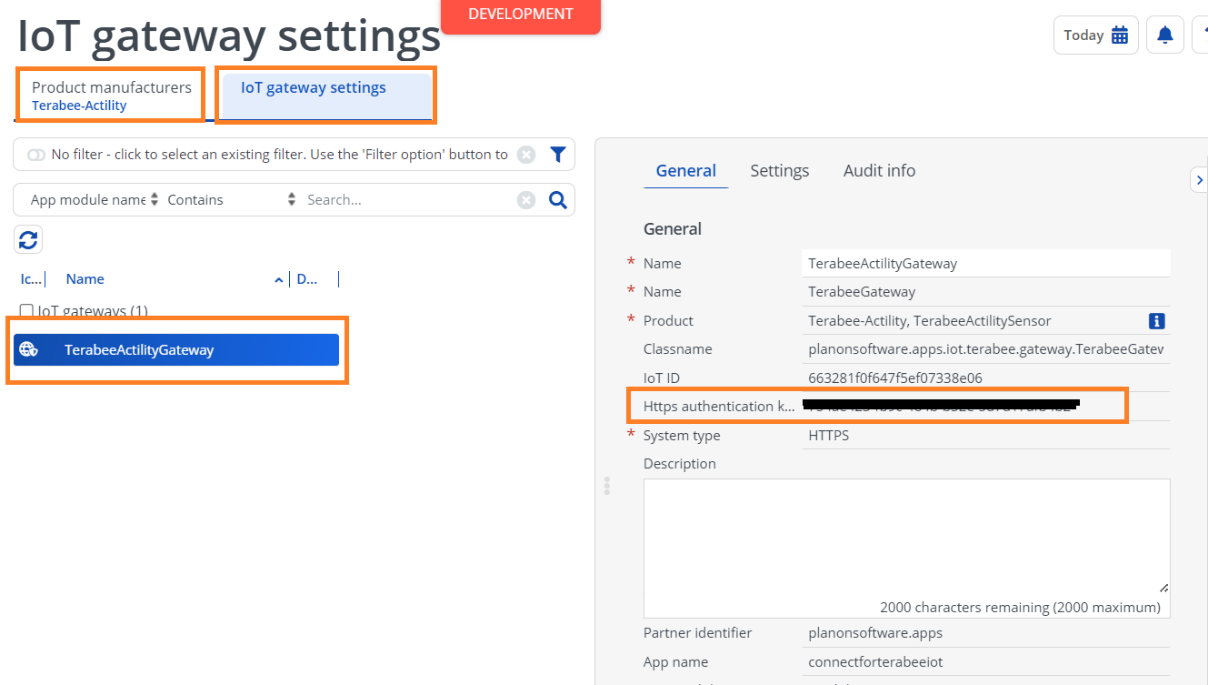Screen dimensions: 1208x685
Task: Open the App module name field dropdown
Action: point(94,200)
